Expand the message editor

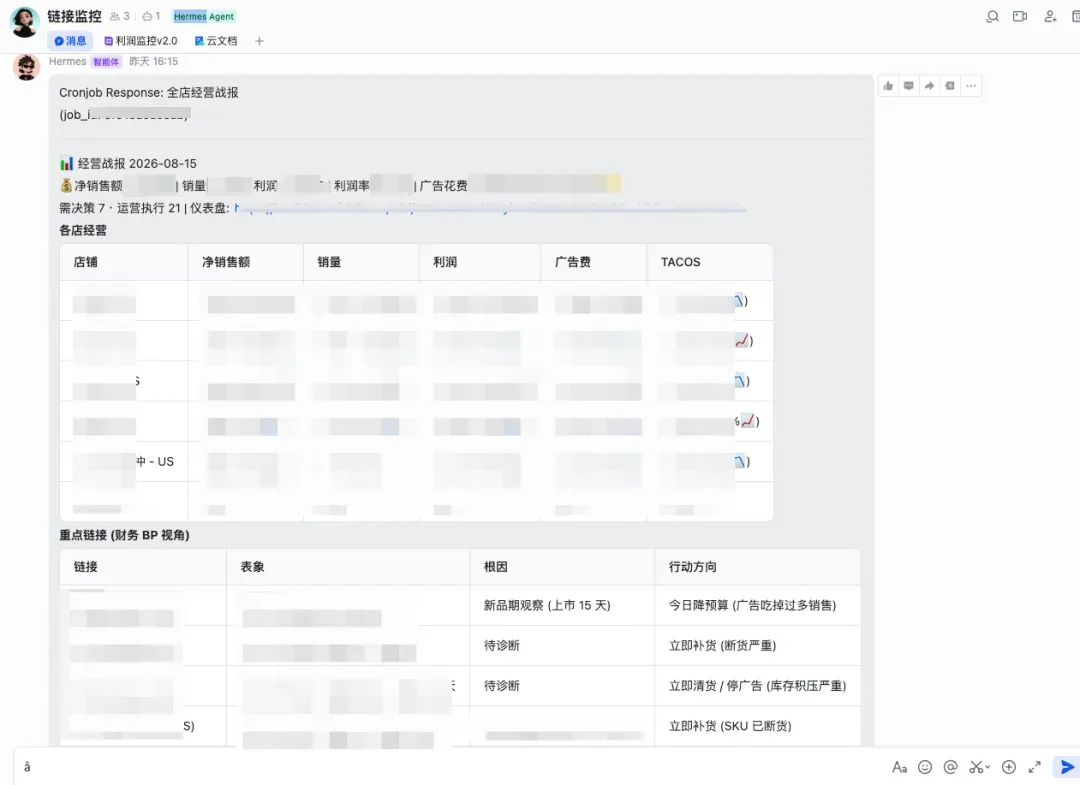pos(1035,767)
